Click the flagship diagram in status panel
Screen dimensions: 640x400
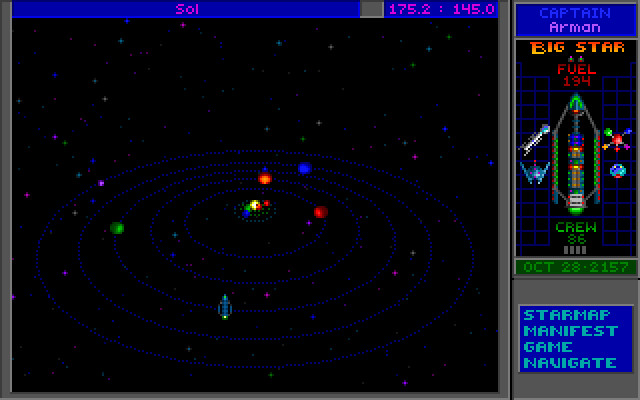click(576, 154)
